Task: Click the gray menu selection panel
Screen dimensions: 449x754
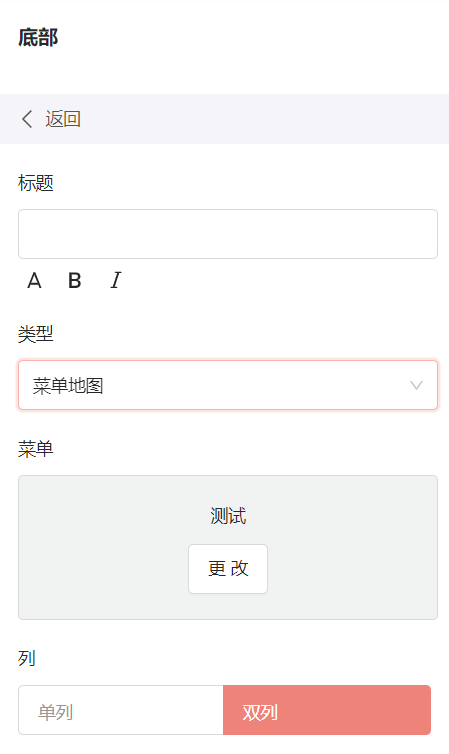Action: [228, 547]
